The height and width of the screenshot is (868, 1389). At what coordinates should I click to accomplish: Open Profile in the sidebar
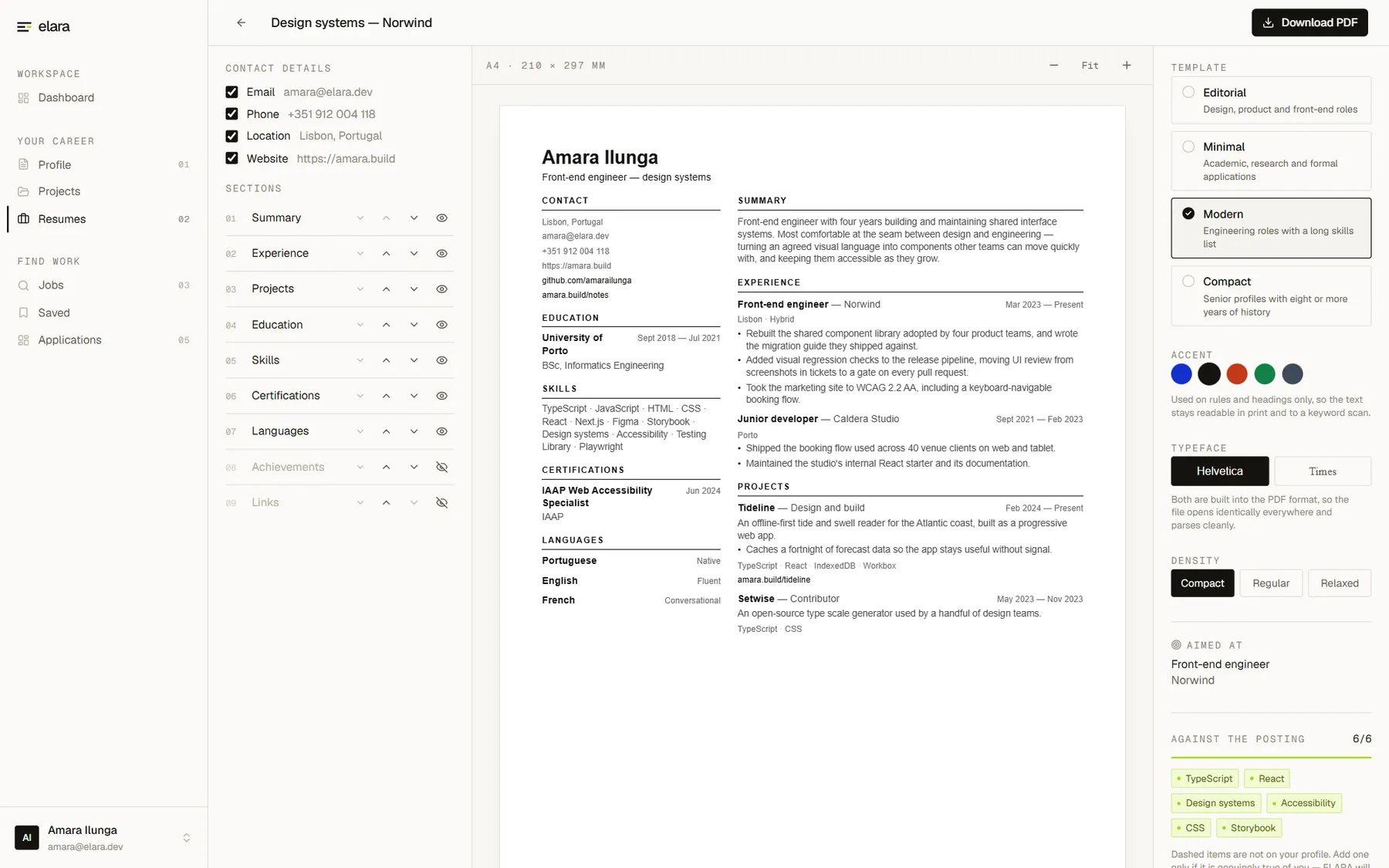point(103,165)
